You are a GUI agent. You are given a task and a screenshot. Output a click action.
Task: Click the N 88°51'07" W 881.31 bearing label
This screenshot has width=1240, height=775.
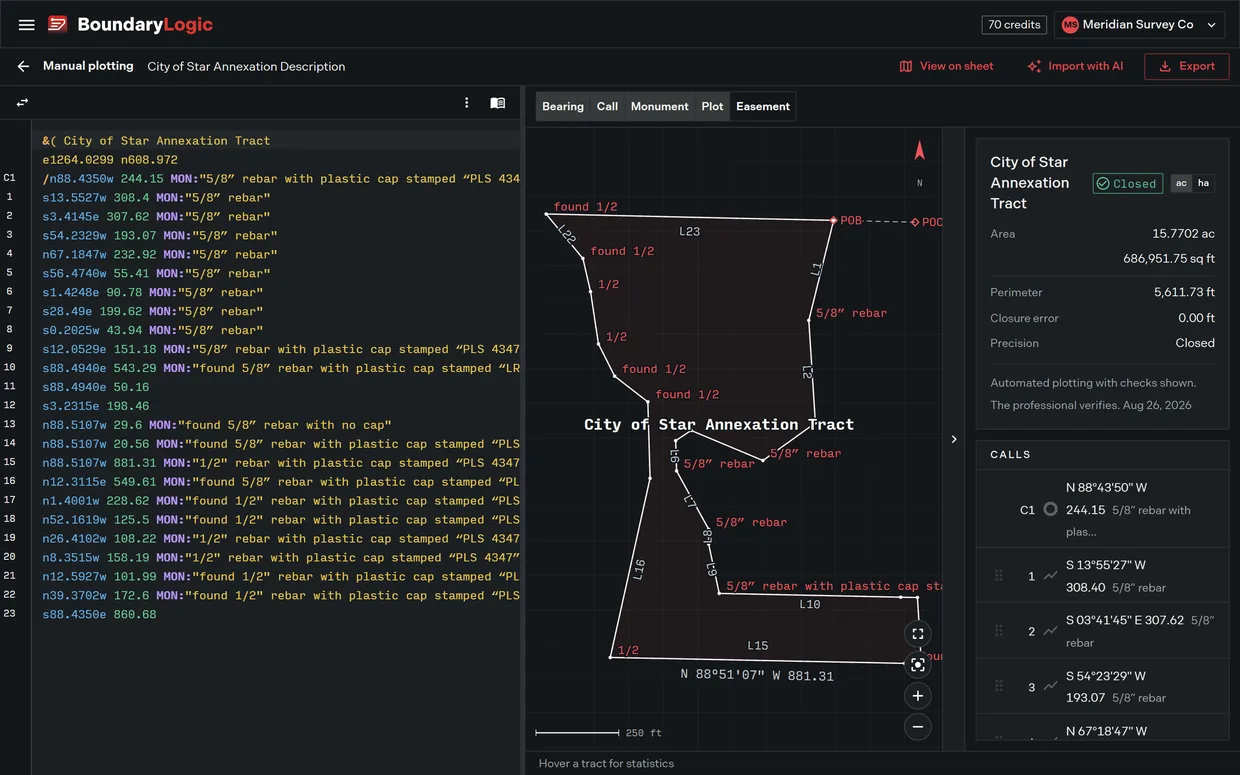tap(757, 675)
